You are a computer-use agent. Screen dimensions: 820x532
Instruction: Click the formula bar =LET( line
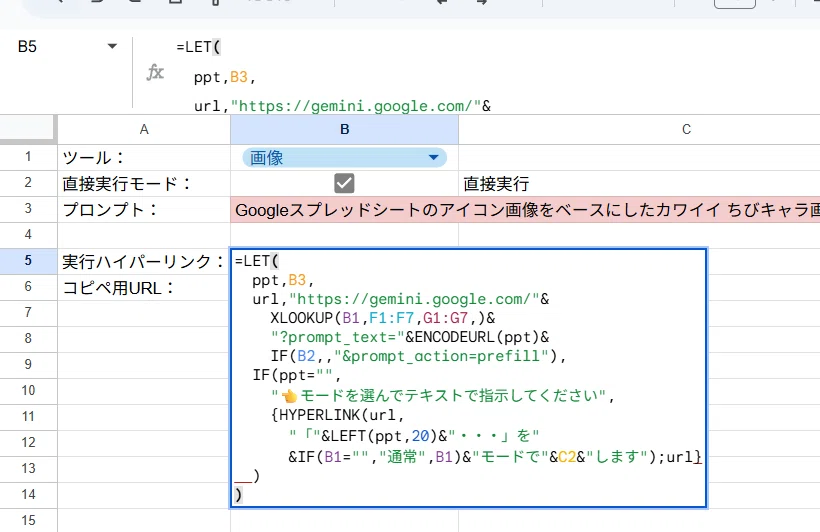(x=199, y=47)
